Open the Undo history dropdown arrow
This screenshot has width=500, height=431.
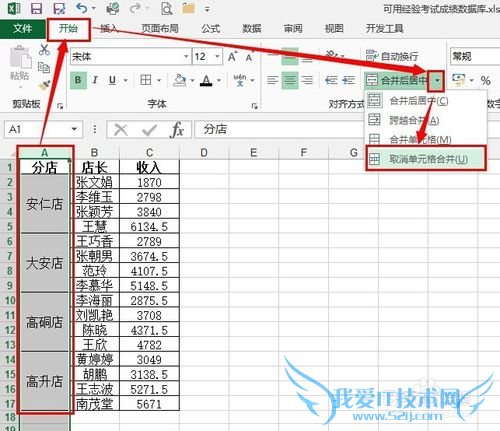tap(94, 8)
